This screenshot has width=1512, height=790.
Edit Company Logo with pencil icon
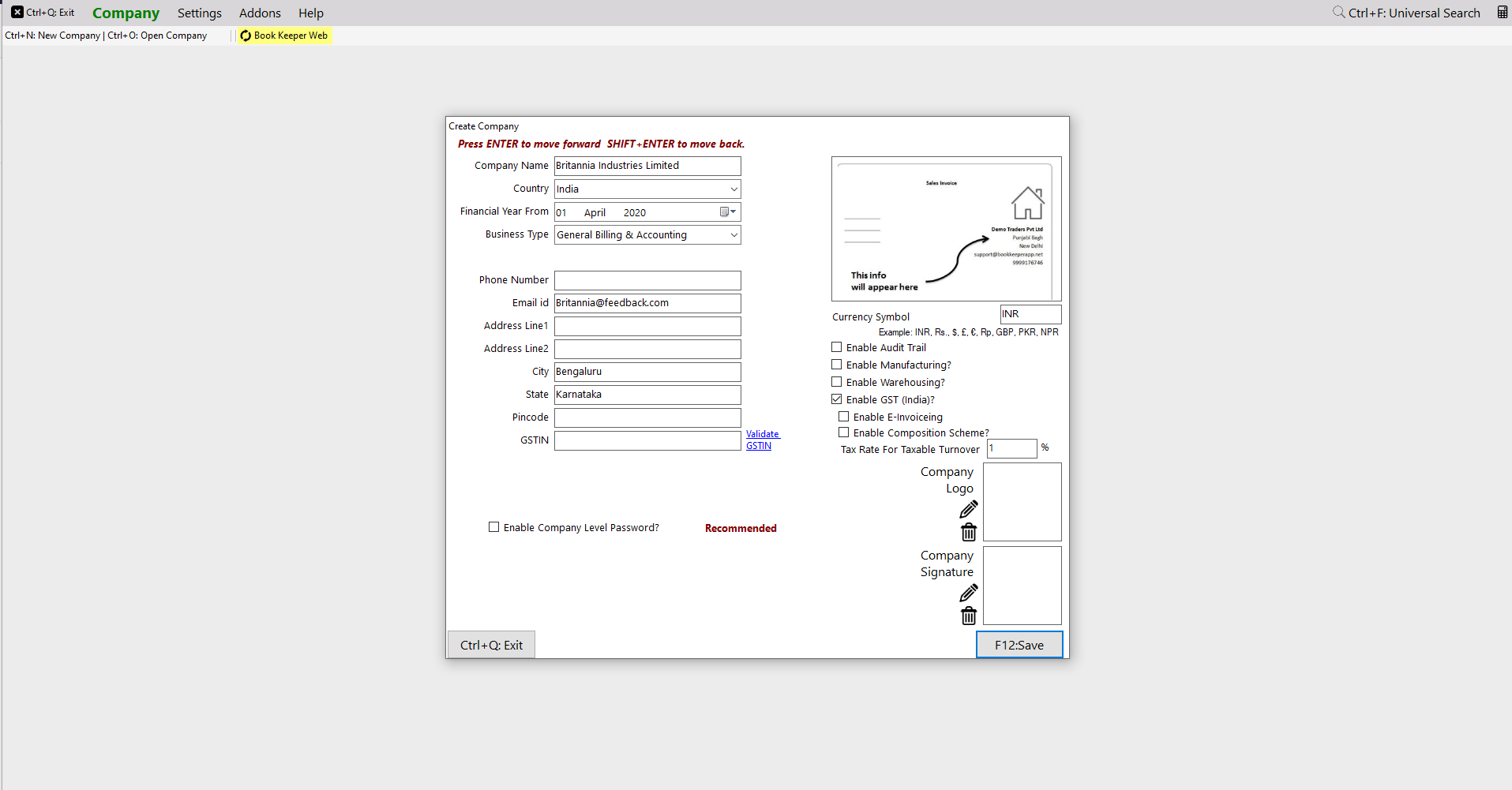pyautogui.click(x=969, y=509)
